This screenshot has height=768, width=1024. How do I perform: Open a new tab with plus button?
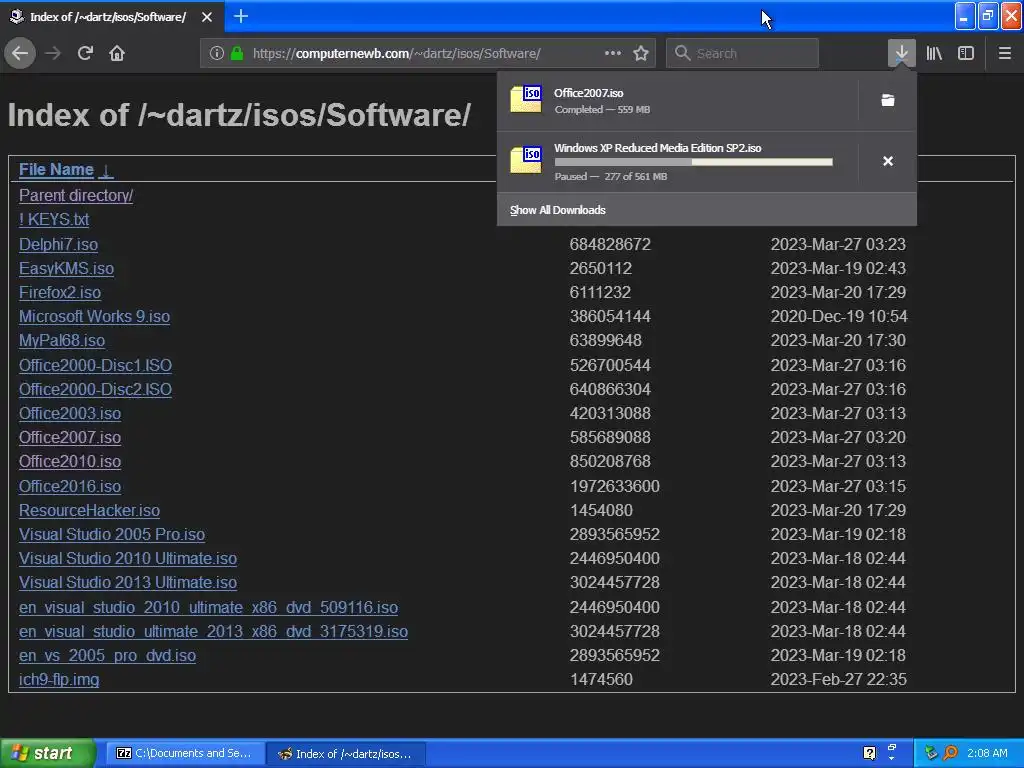[x=240, y=16]
